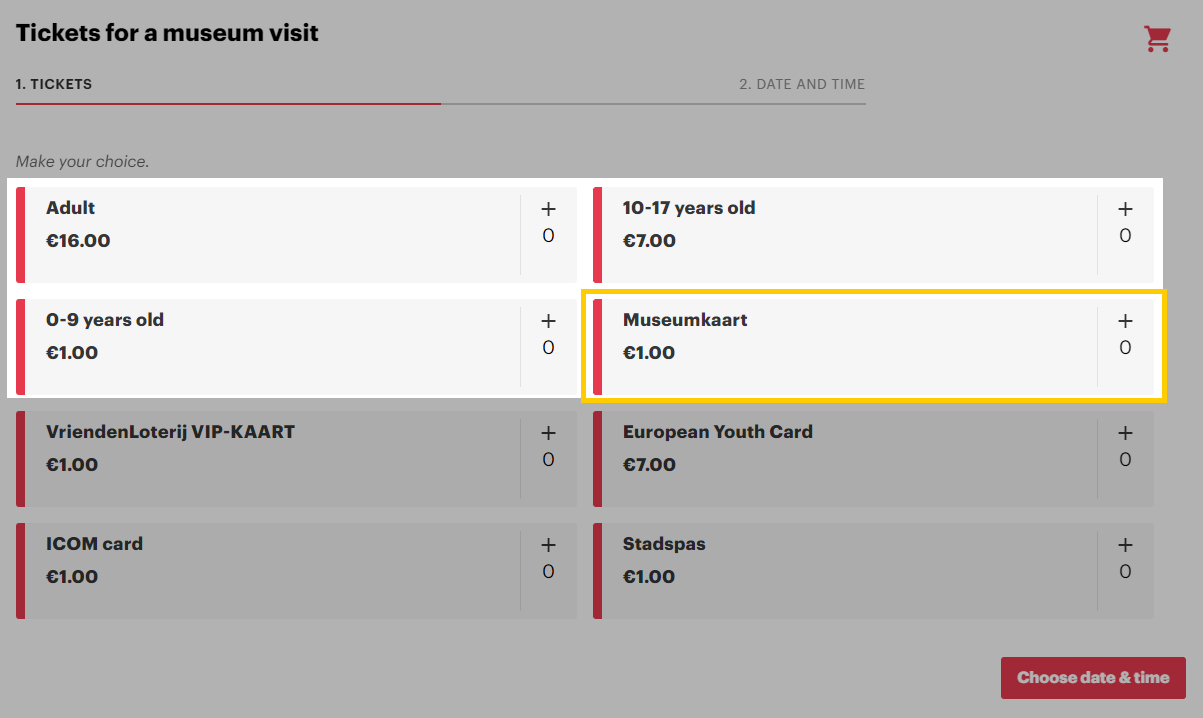The width and height of the screenshot is (1203, 718).
Task: Add a 0-9 years old ticket
Action: coord(548,321)
